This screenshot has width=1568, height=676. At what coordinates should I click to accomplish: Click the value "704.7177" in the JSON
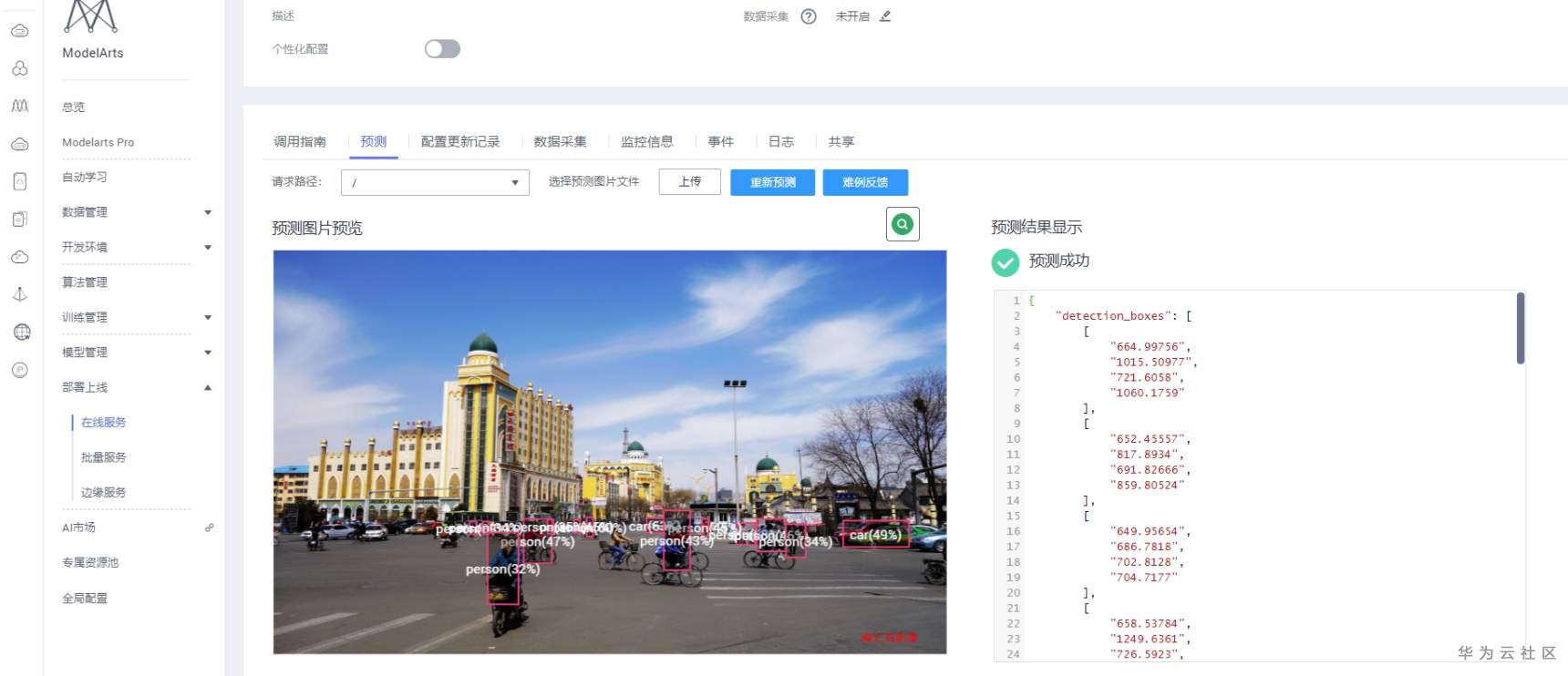[x=1144, y=578]
